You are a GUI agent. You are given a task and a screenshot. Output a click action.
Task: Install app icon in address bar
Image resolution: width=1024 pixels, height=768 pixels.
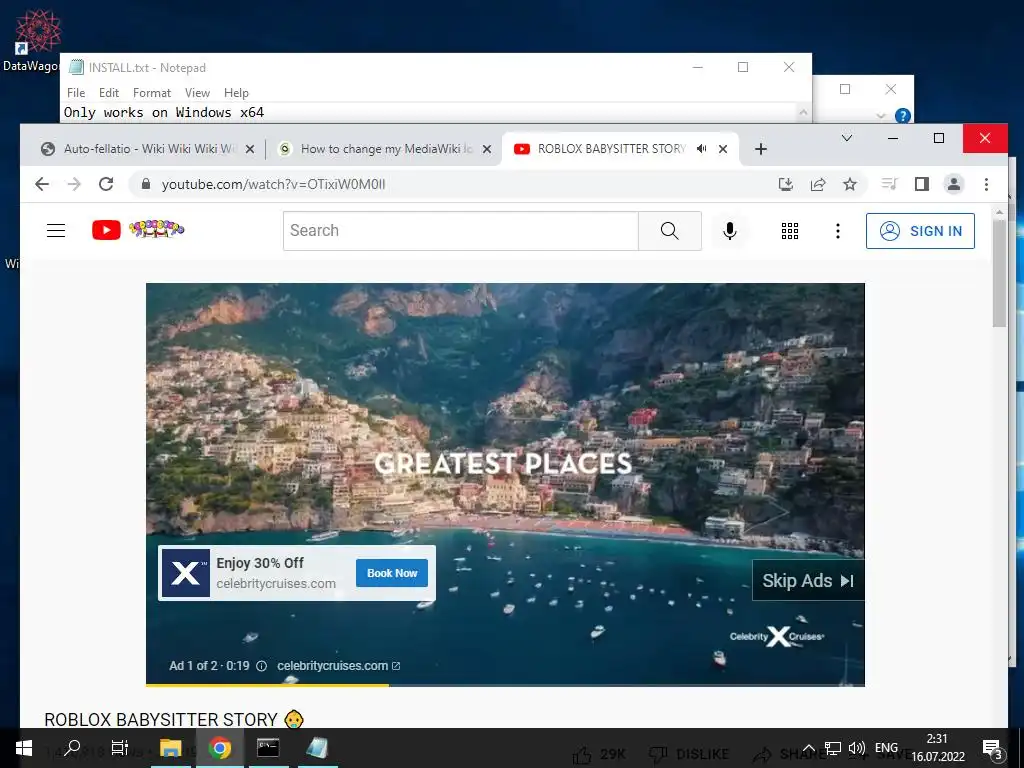coord(786,184)
